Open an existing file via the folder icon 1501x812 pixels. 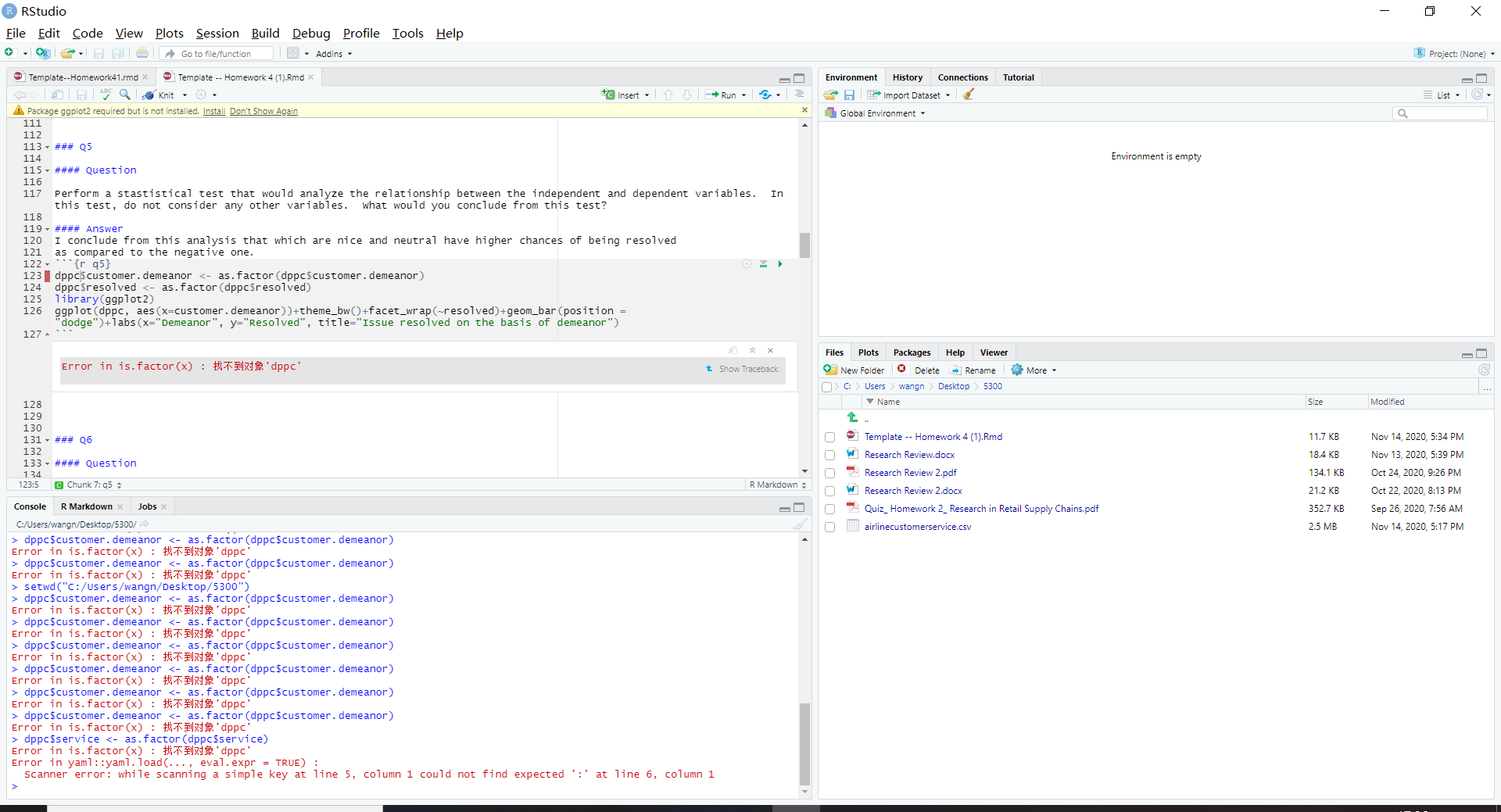67,53
